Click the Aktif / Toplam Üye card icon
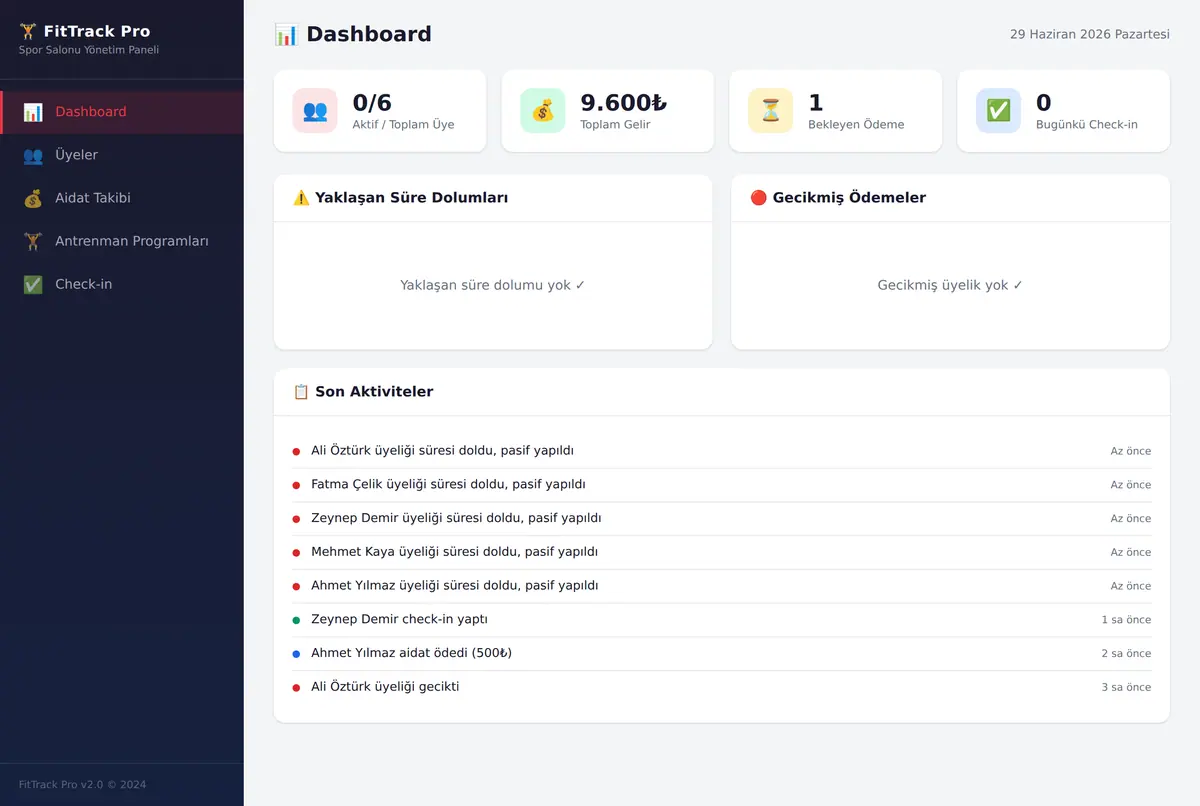The height and width of the screenshot is (806, 1200). [x=315, y=111]
